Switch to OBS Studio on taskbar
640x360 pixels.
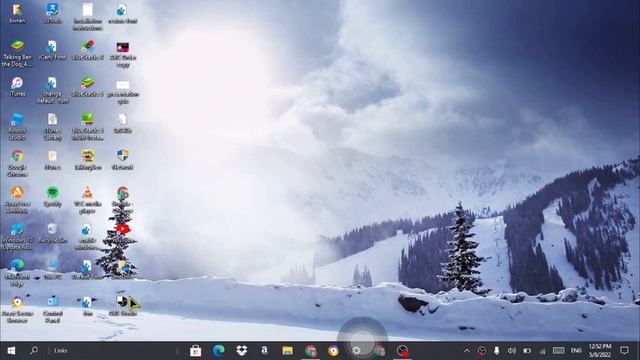402,351
